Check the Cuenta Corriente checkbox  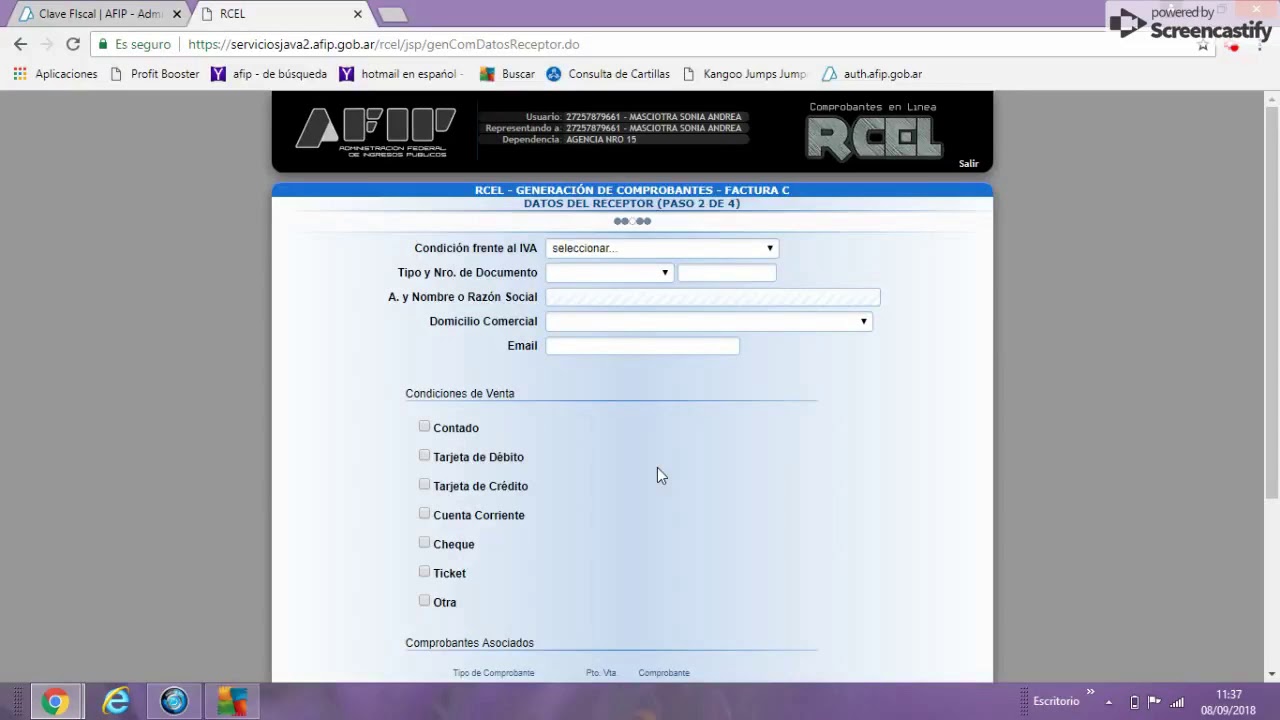(x=424, y=514)
